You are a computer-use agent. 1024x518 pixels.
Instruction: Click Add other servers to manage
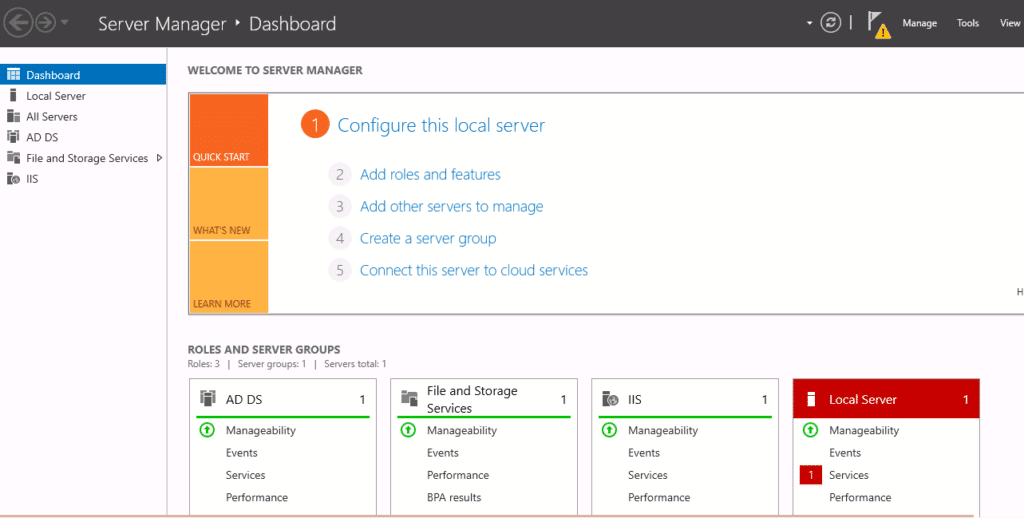click(x=451, y=206)
